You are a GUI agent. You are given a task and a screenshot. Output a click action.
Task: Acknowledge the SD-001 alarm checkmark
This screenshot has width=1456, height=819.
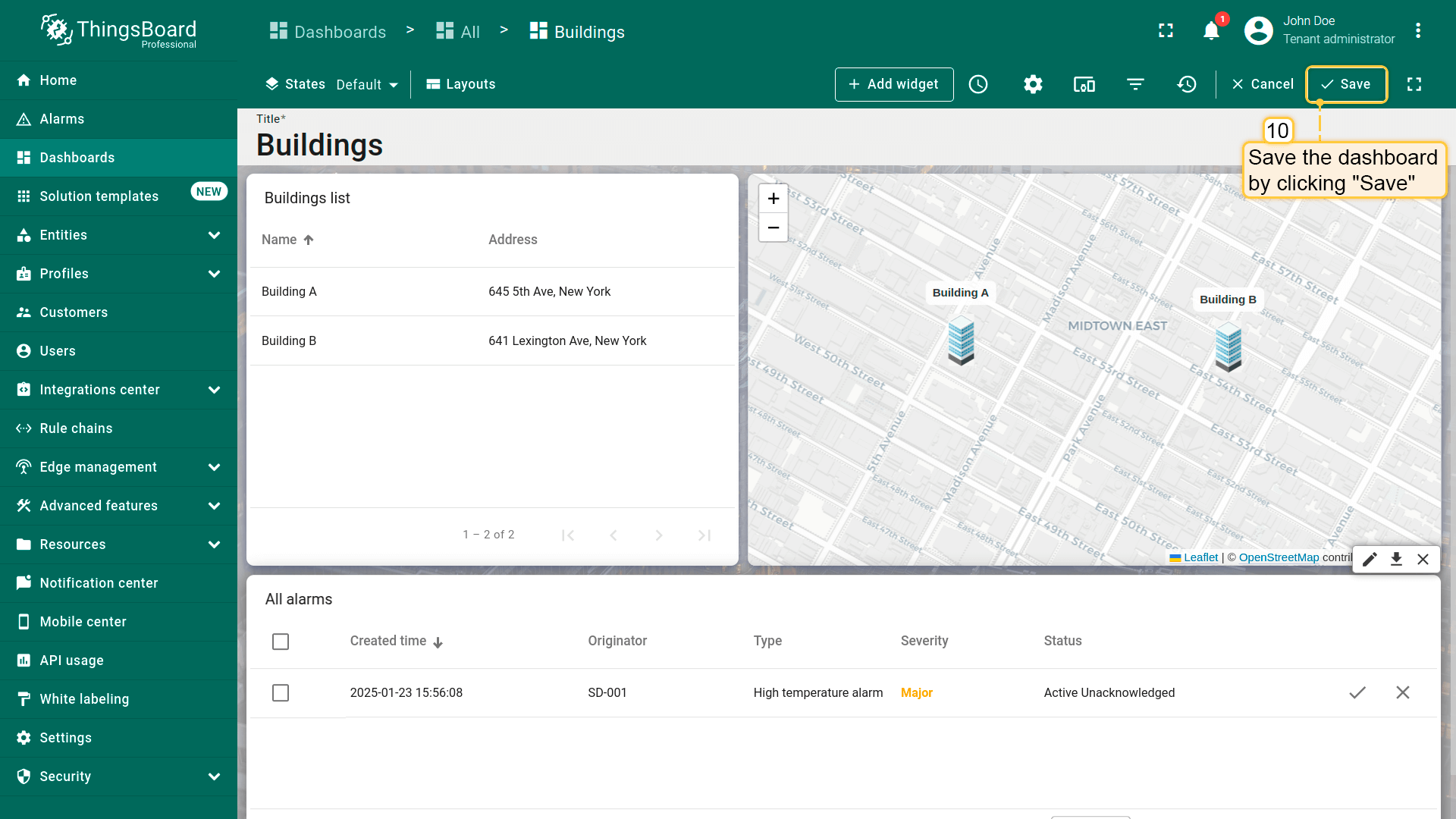point(1357,692)
